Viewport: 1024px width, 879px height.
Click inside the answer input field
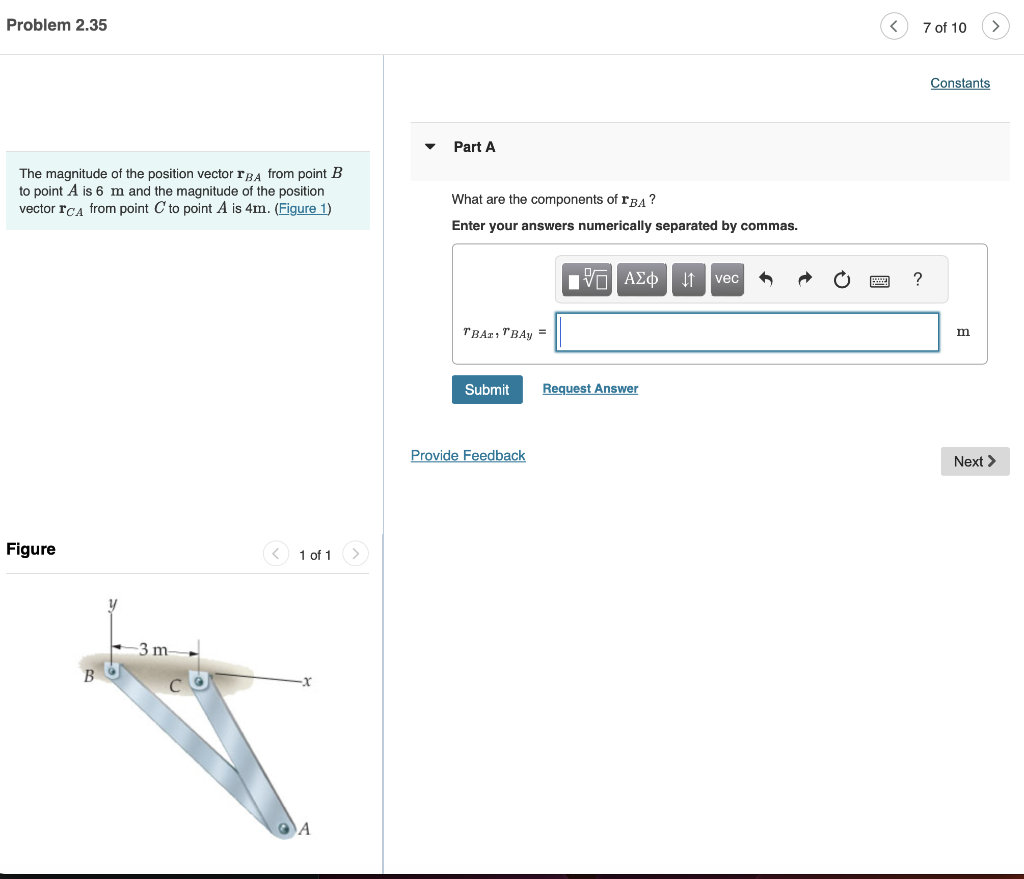click(x=746, y=331)
